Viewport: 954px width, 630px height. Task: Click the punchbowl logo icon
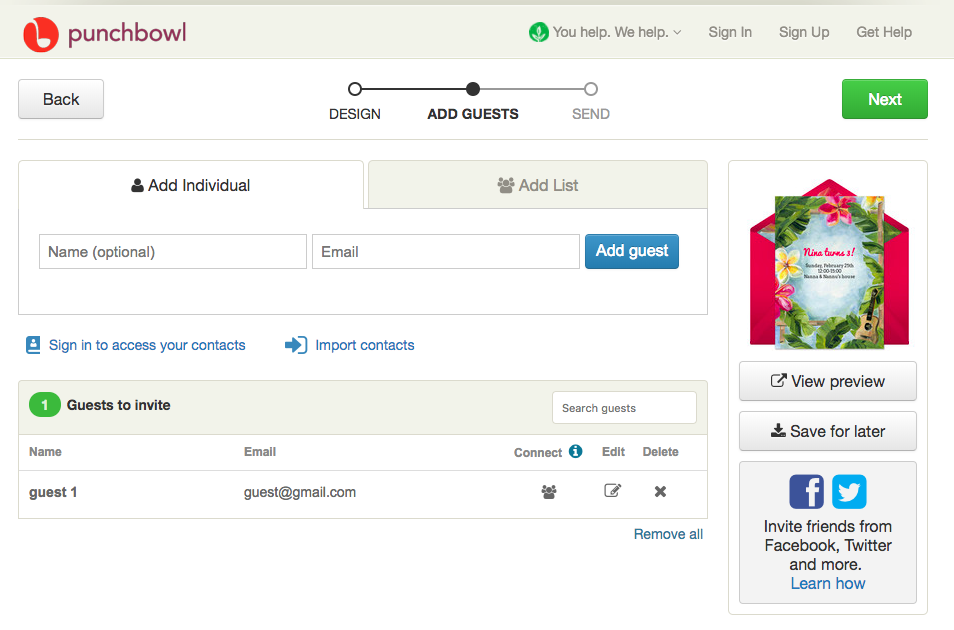pyautogui.click(x=40, y=31)
